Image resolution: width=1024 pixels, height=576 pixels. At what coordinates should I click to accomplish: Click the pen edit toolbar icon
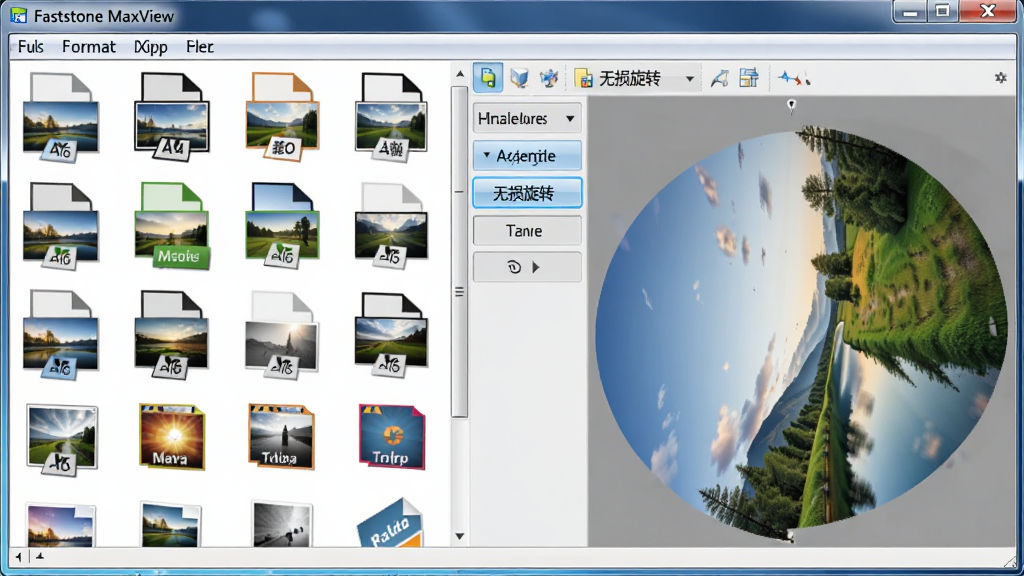[719, 78]
